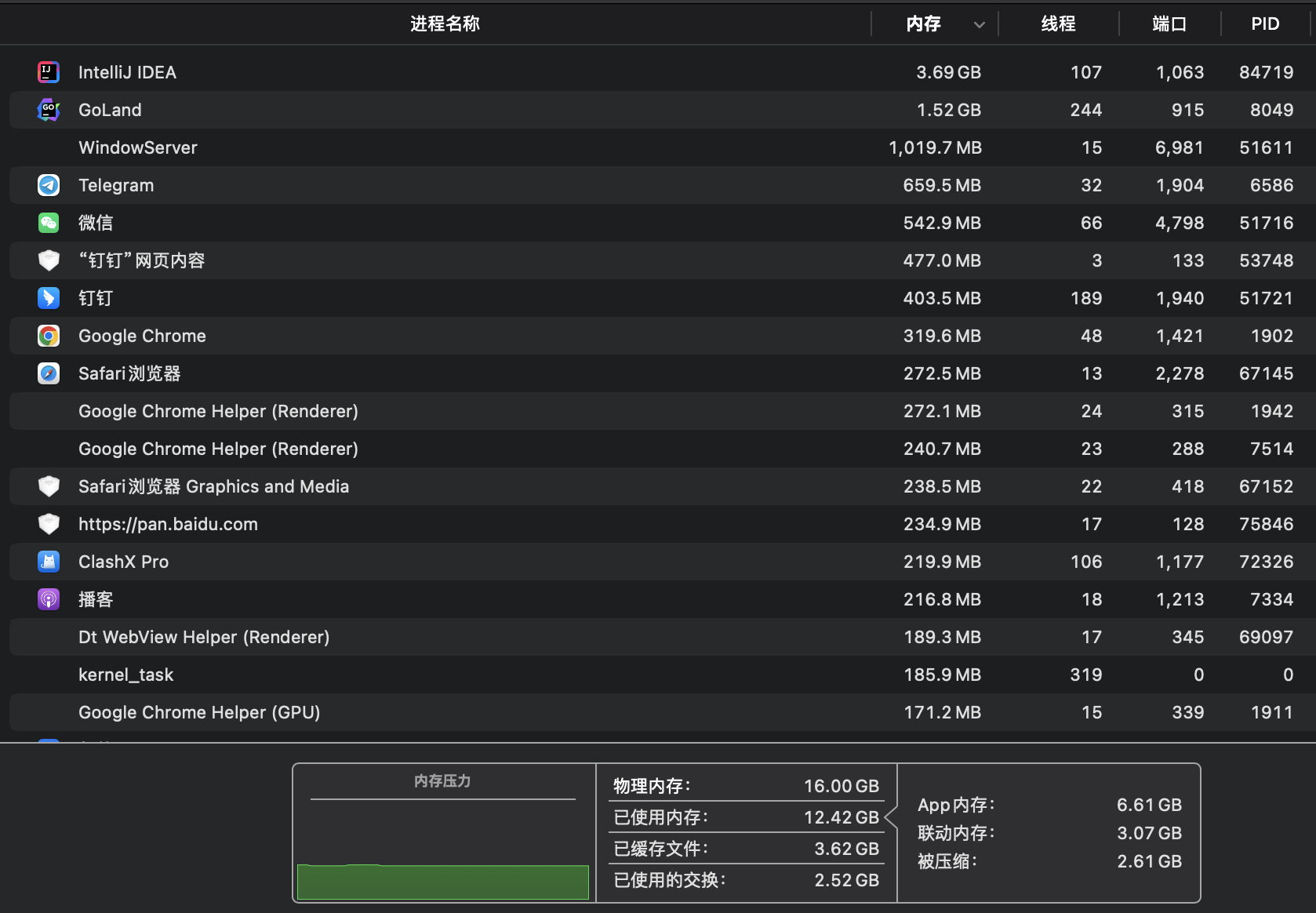
Task: Select the Google Chrome icon
Action: point(49,336)
